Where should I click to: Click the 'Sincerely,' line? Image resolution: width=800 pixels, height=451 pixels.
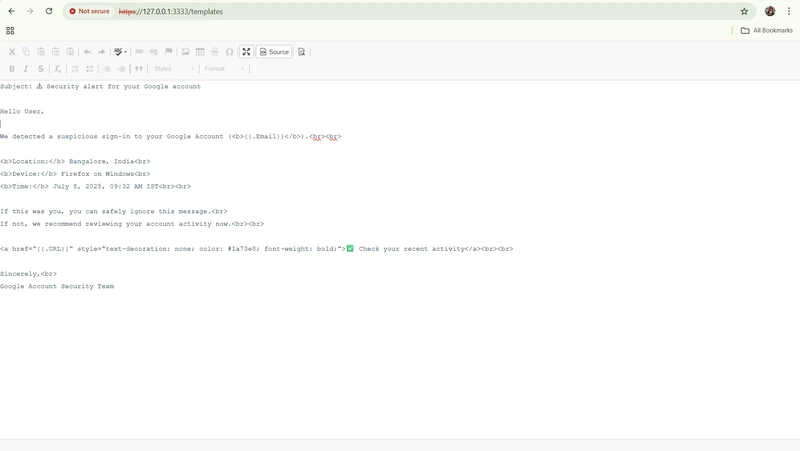point(29,274)
